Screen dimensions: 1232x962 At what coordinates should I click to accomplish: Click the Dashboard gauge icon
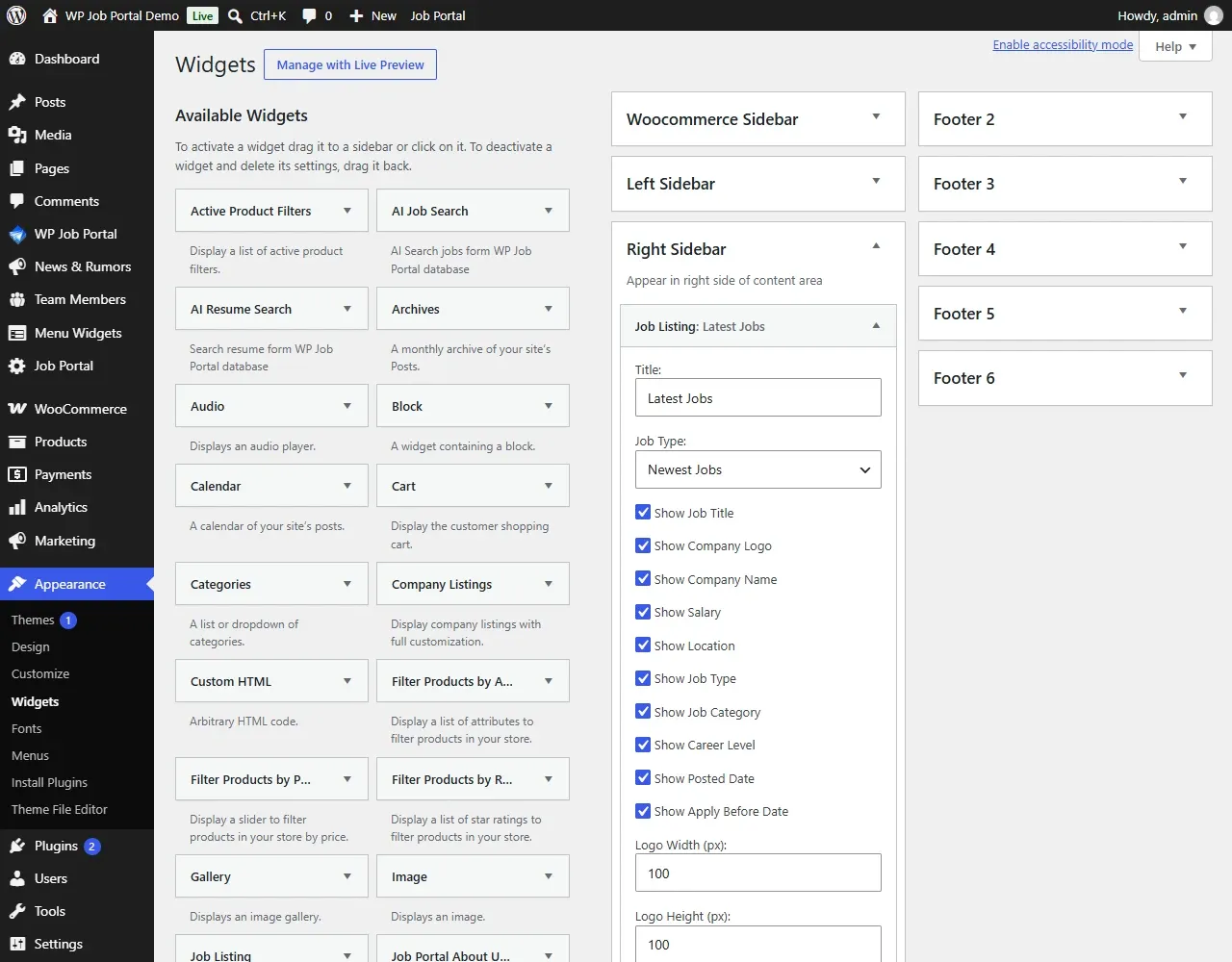(x=17, y=59)
